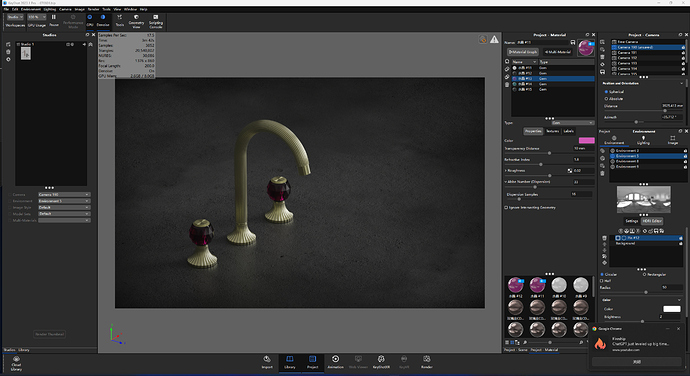The height and width of the screenshot is (376, 690).
Task: Pause the real-time render
Action: (x=54, y=20)
